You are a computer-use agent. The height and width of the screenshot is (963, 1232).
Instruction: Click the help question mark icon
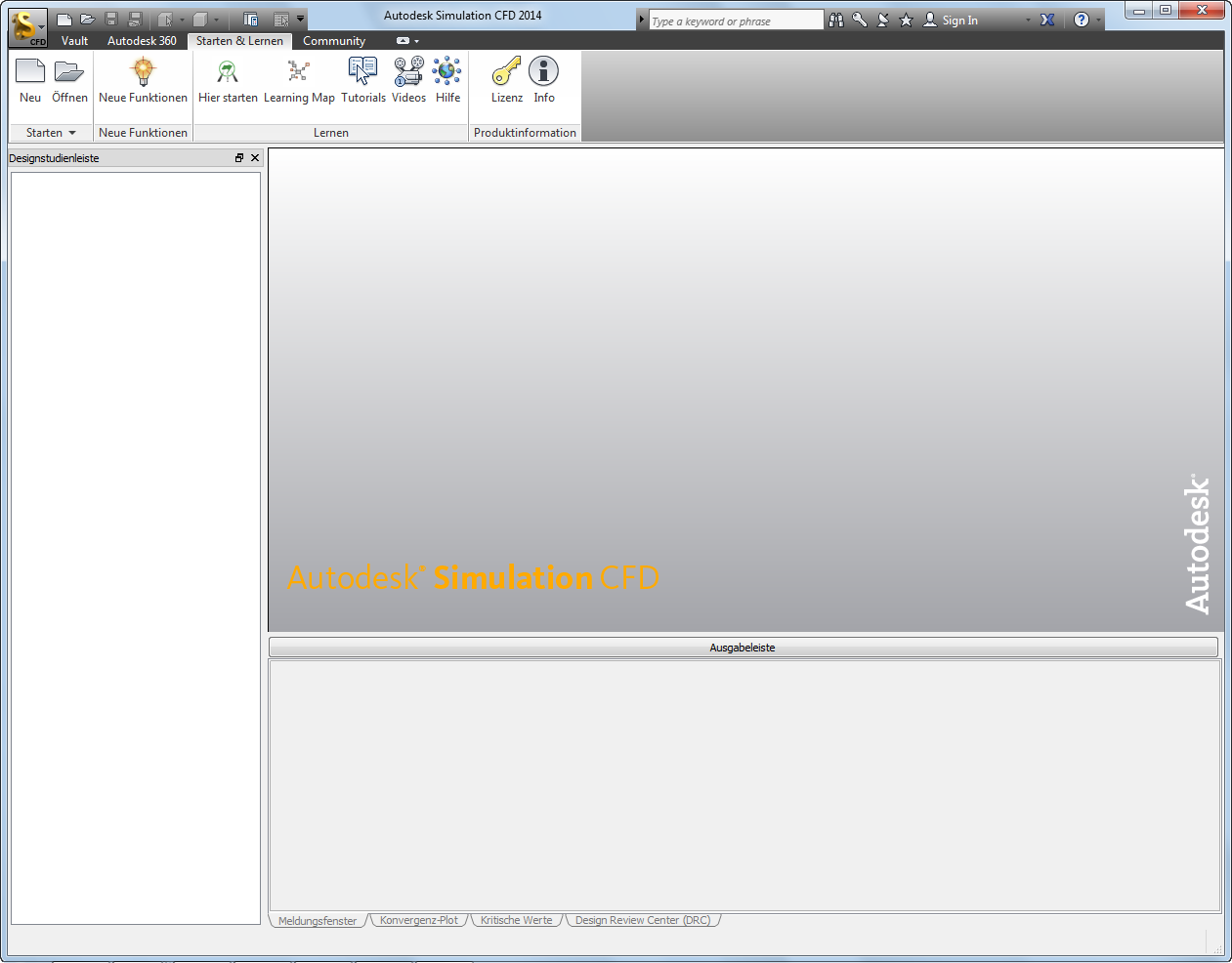(x=1082, y=21)
